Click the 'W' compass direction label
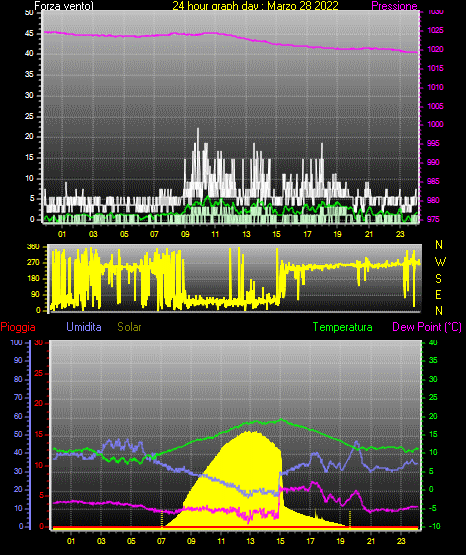Image resolution: width=466 pixels, height=555 pixels. pyautogui.click(x=440, y=262)
